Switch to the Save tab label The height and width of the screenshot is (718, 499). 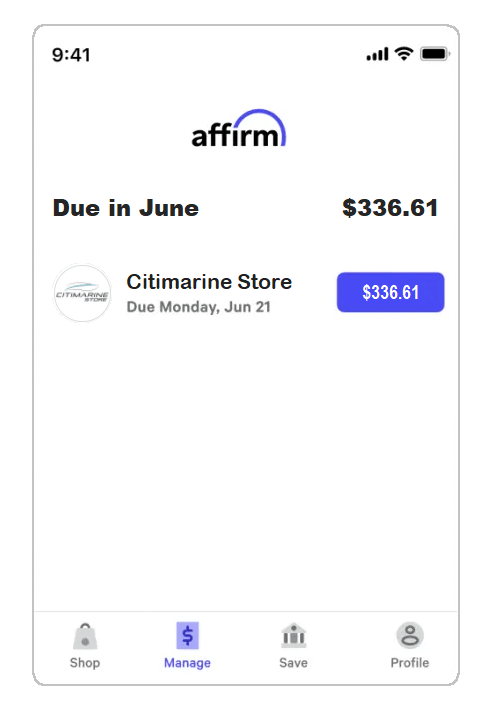(x=293, y=663)
